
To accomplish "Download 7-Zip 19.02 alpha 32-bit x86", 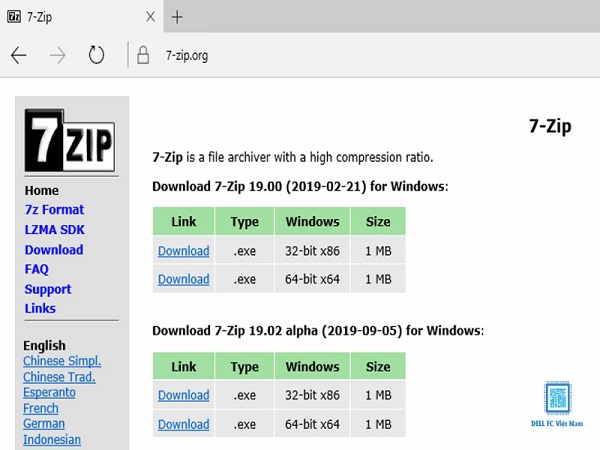I will [x=184, y=395].
